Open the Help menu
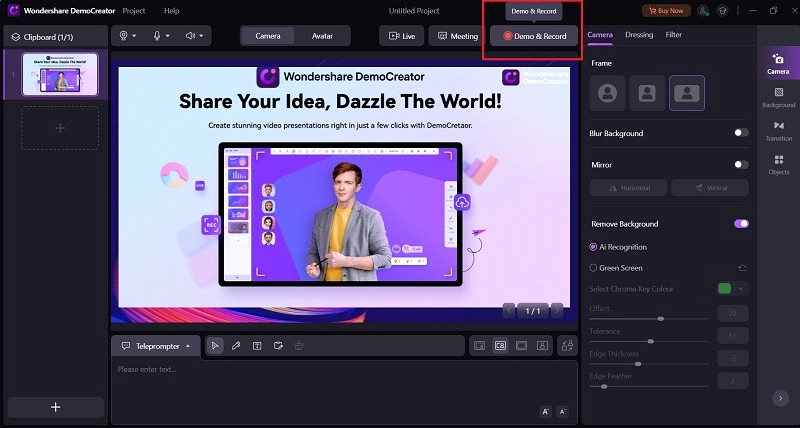This screenshot has height=428, width=800. [x=171, y=11]
